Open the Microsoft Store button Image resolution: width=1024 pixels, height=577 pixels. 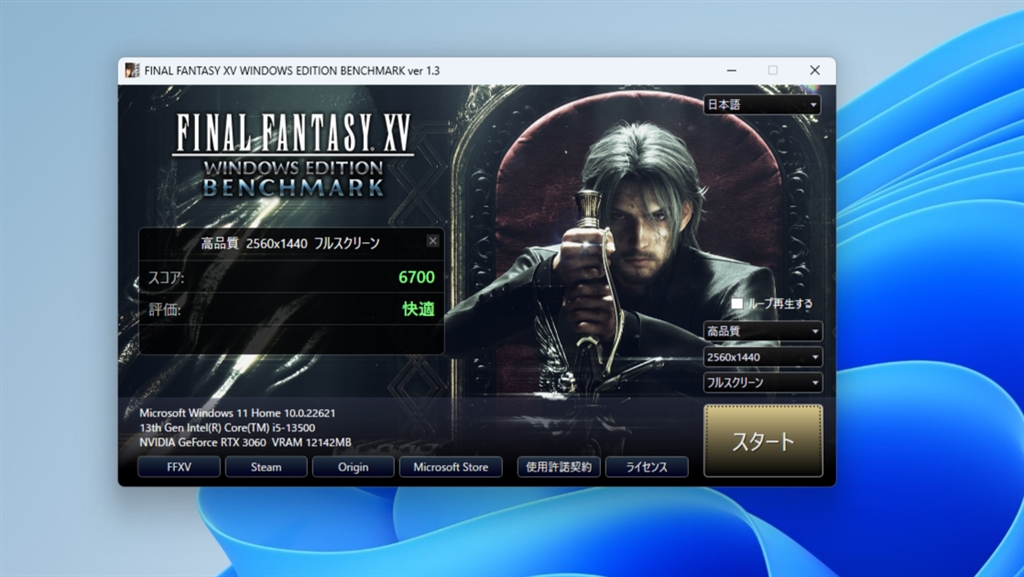[450, 467]
